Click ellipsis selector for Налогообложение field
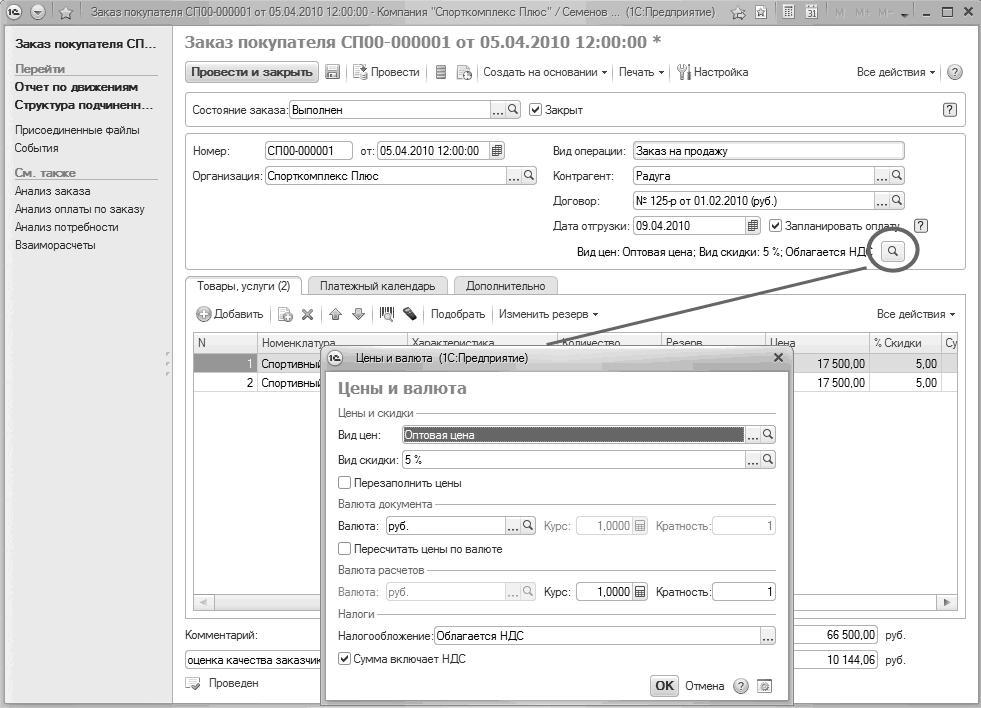Viewport: 981px width, 708px height. pos(768,636)
